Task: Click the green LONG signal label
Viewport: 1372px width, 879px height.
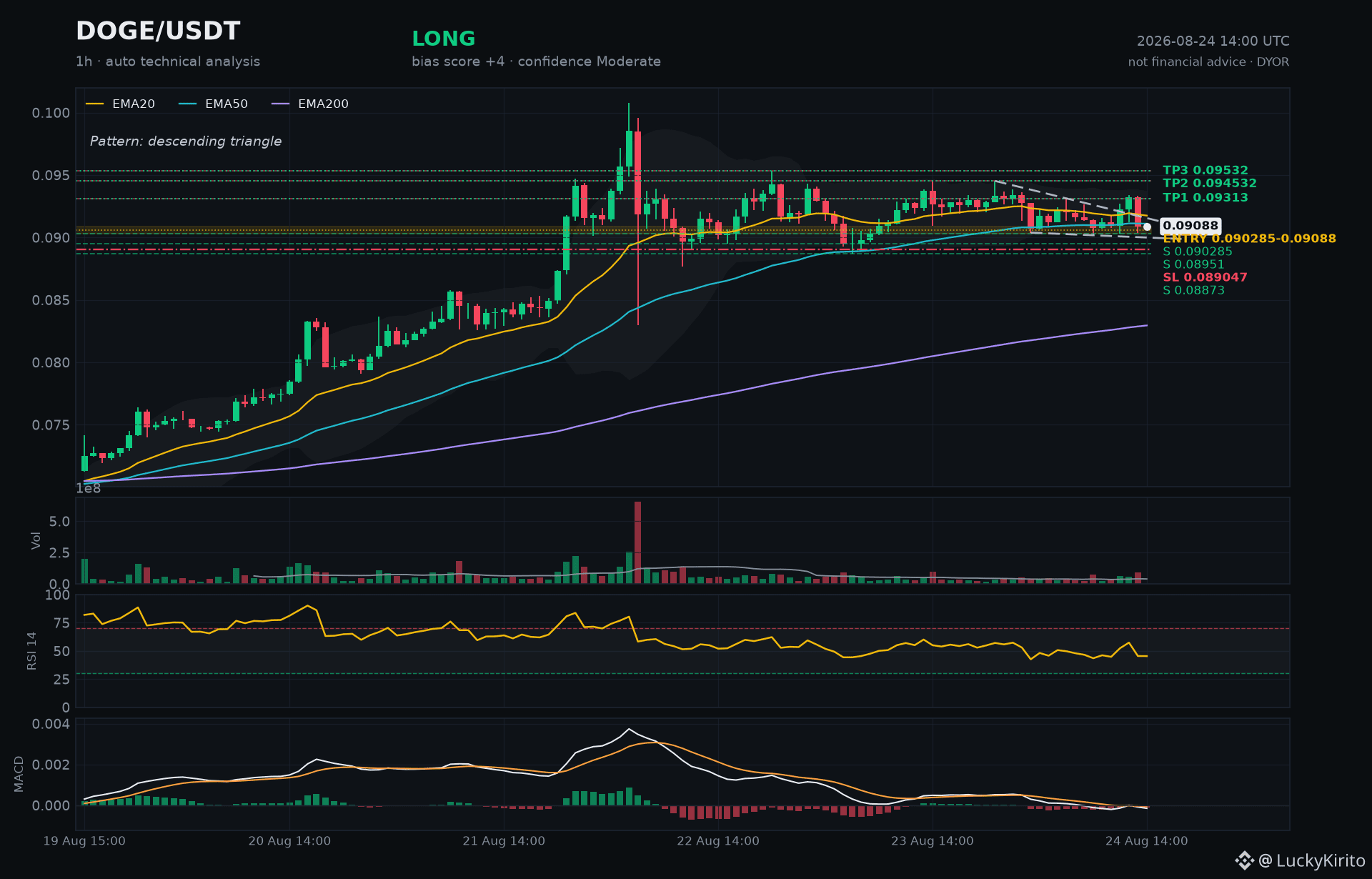Action: click(444, 39)
